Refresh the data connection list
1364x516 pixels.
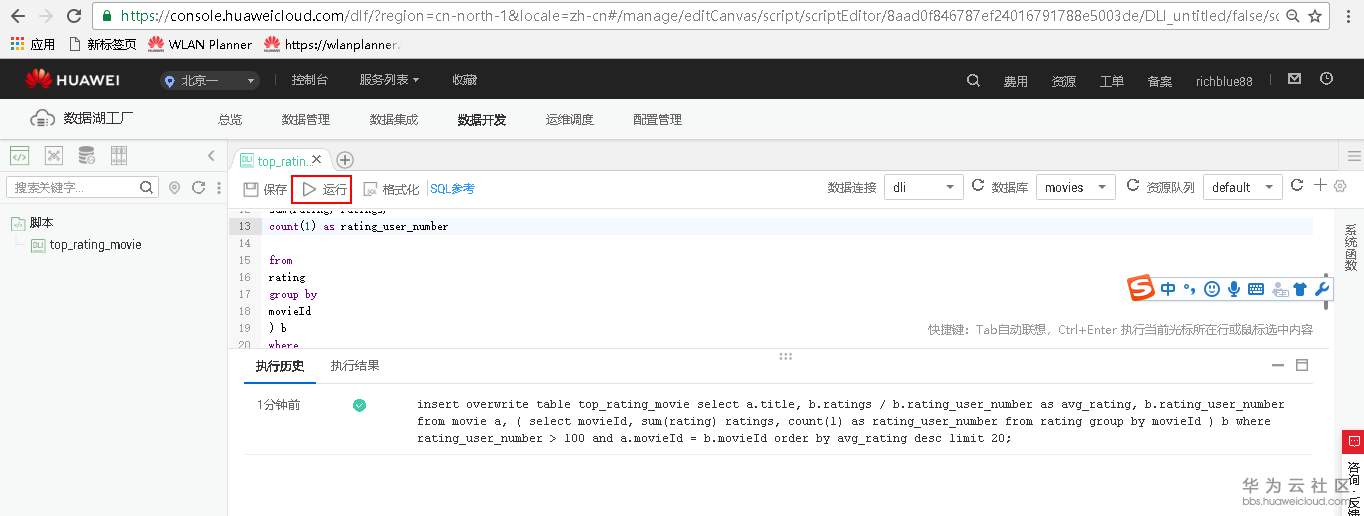point(978,186)
